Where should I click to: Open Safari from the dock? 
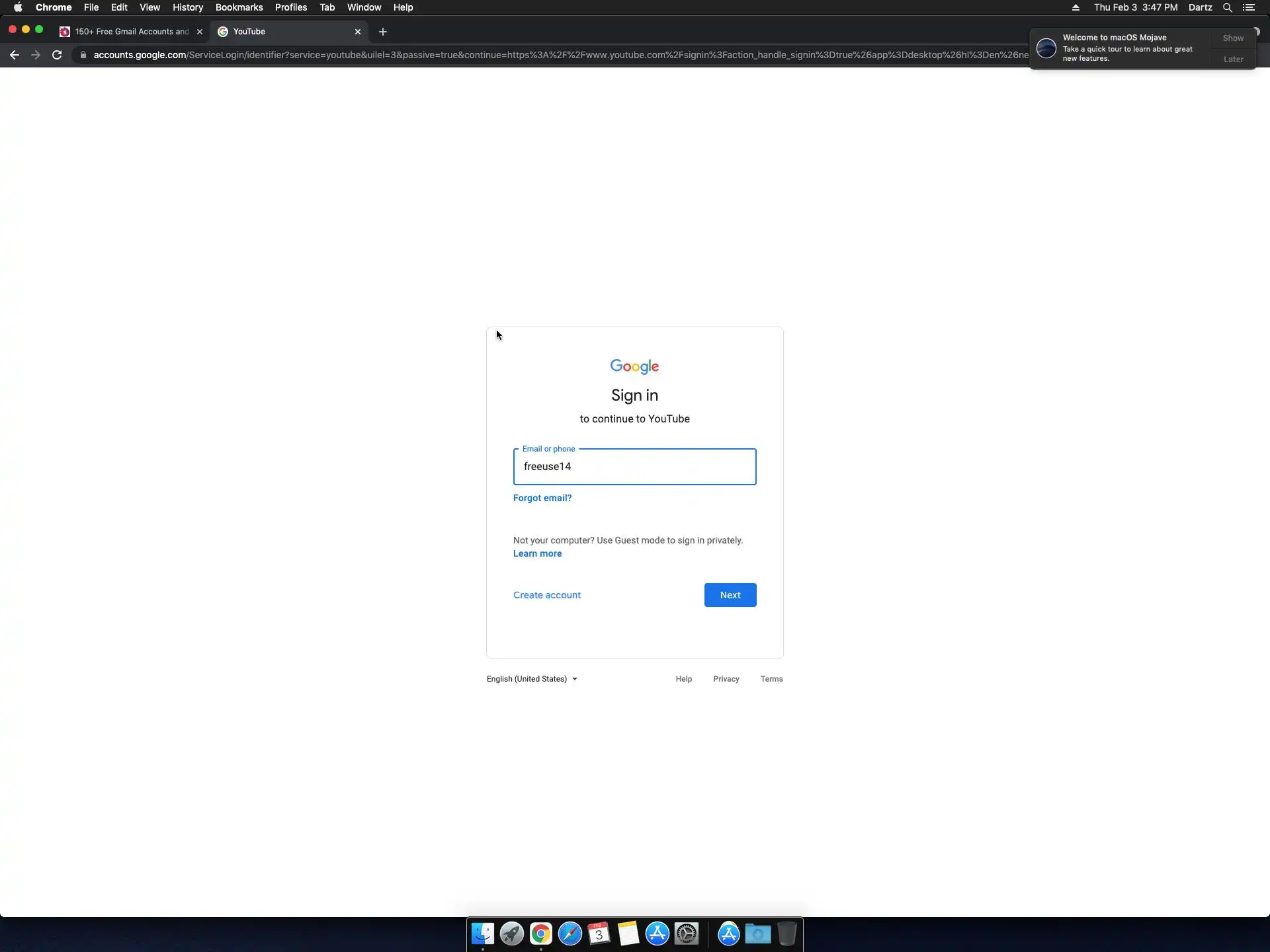point(570,933)
